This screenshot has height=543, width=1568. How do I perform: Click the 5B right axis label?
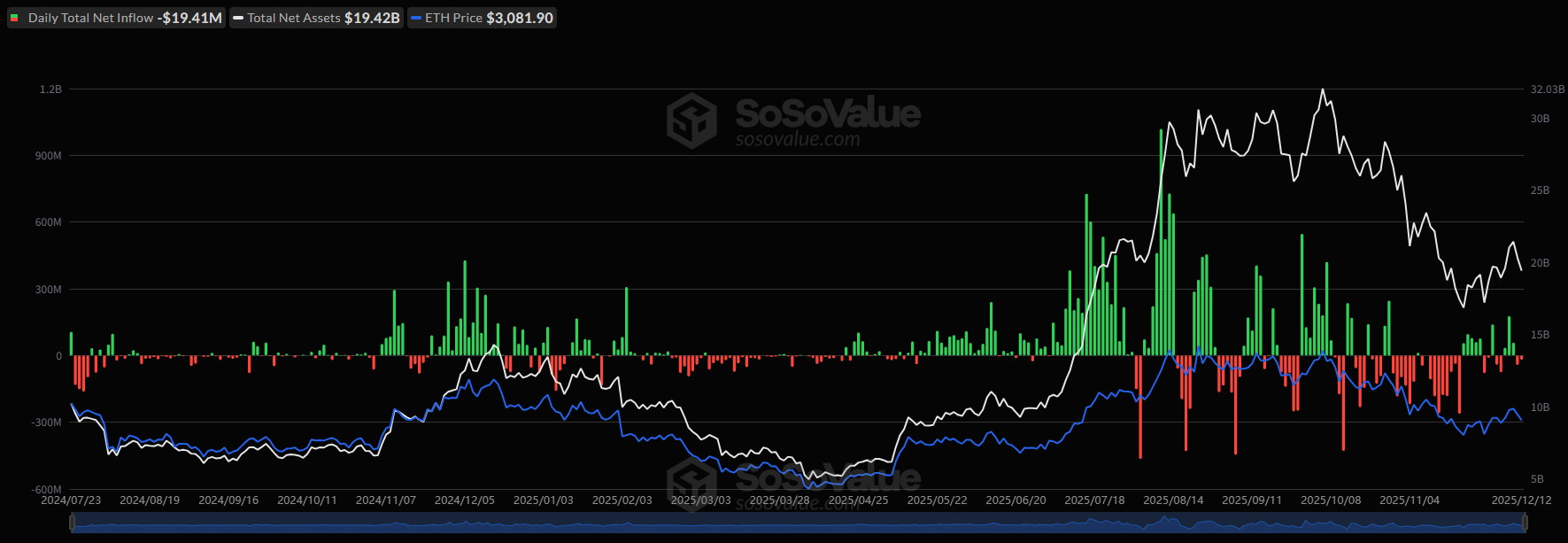tap(1537, 479)
